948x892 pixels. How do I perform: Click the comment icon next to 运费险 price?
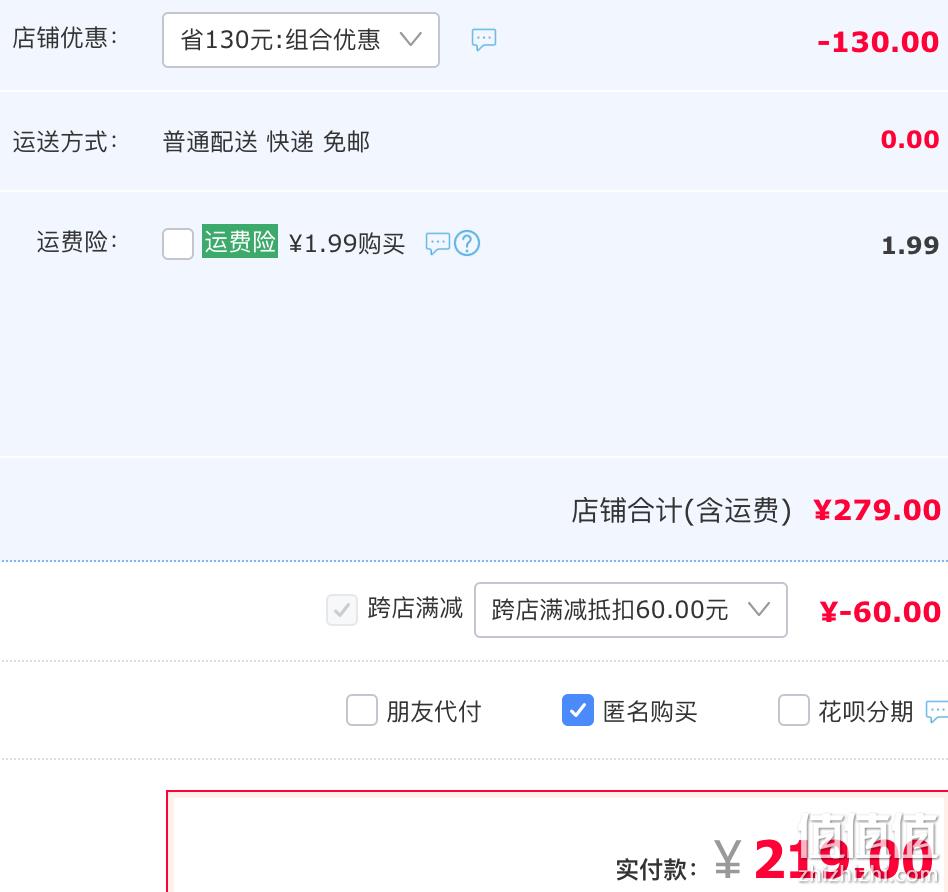tap(438, 244)
